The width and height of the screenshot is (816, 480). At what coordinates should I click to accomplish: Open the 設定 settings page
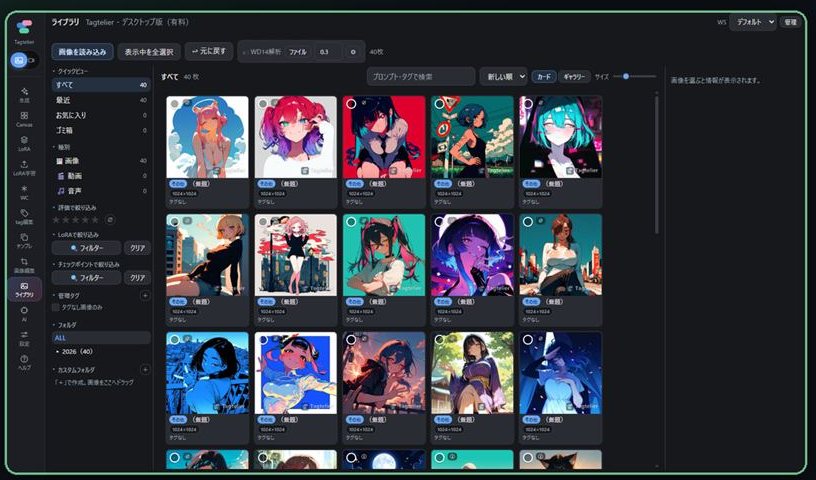24,338
